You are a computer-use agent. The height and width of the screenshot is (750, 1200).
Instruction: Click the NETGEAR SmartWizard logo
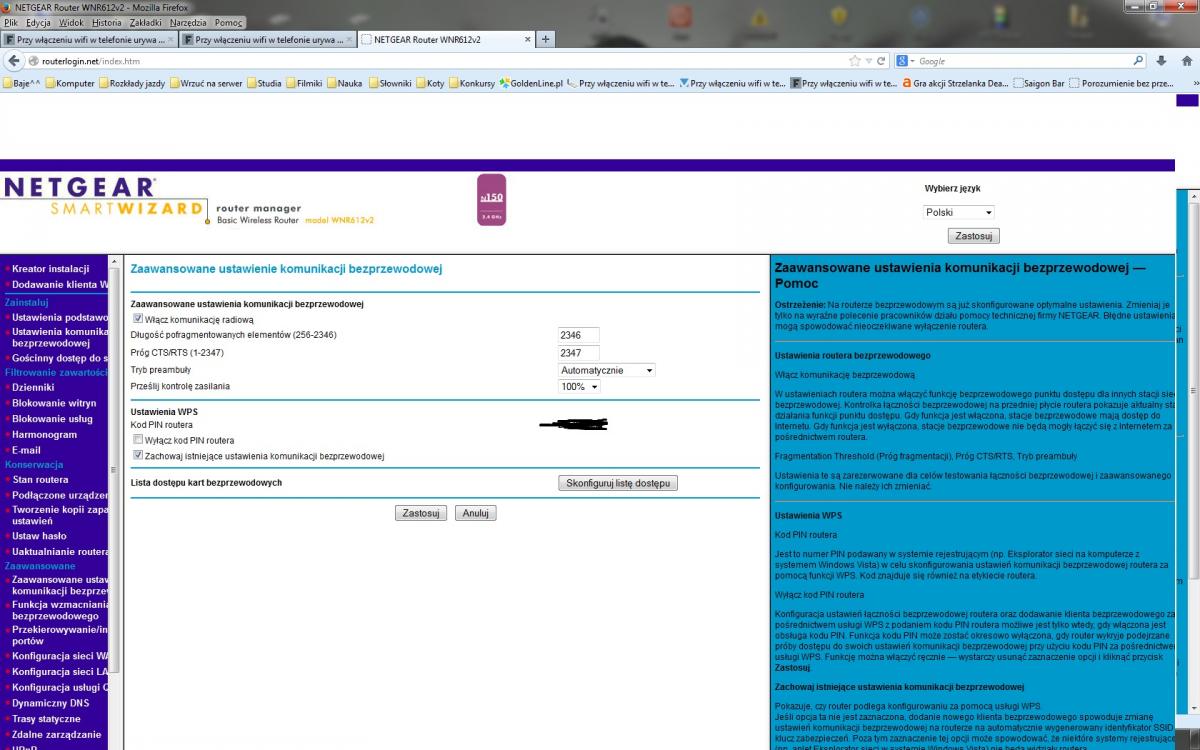point(105,198)
